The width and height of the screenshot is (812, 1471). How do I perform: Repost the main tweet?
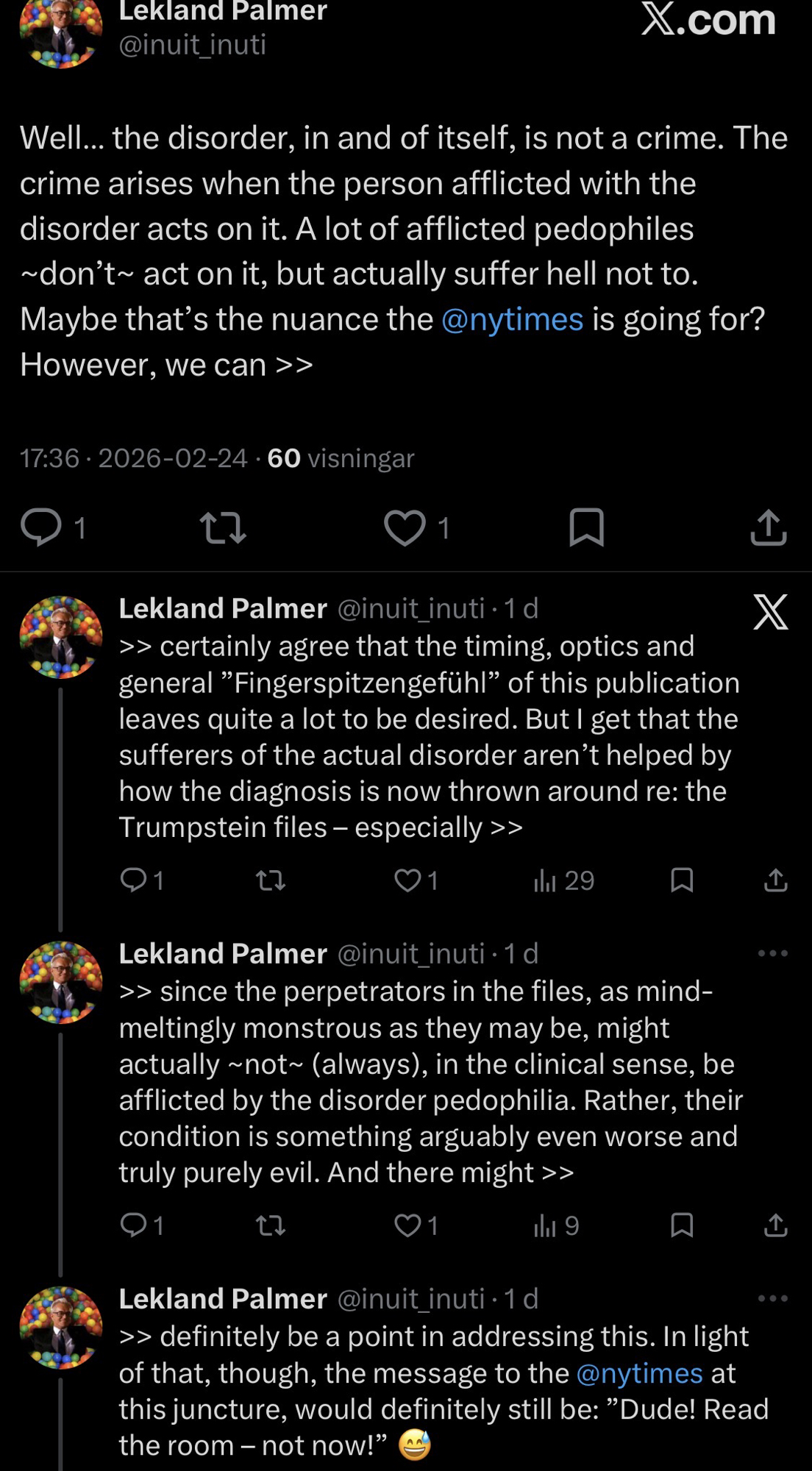coord(223,527)
